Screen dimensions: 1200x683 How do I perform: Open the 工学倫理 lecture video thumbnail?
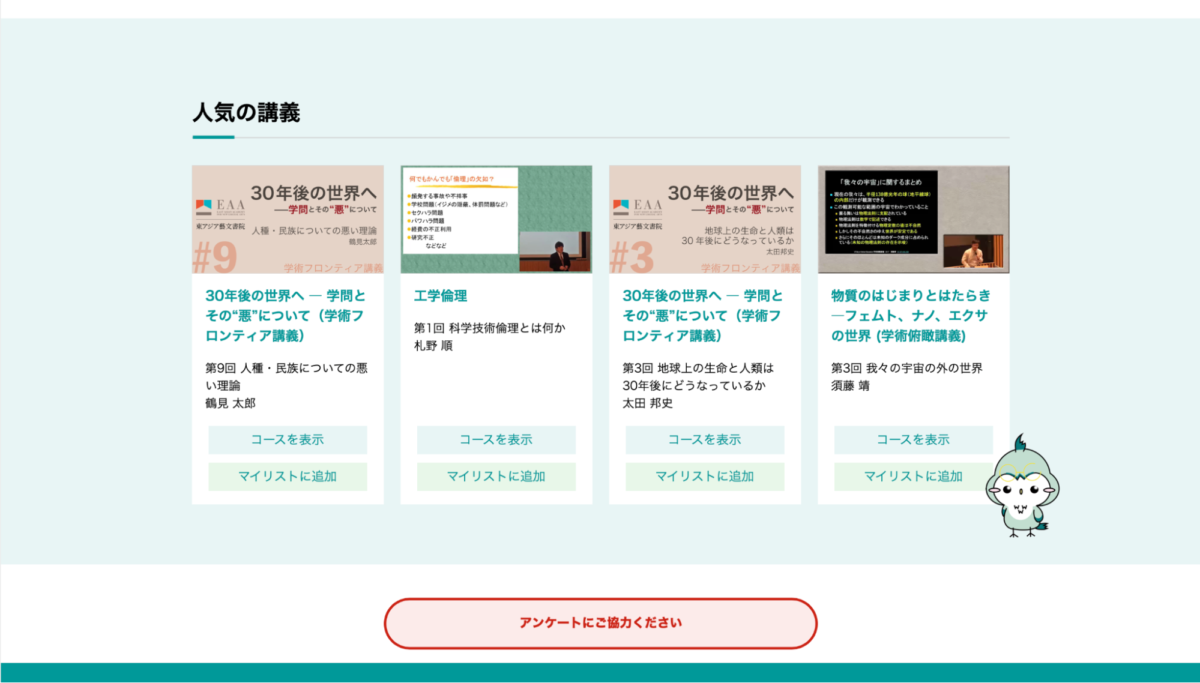496,220
